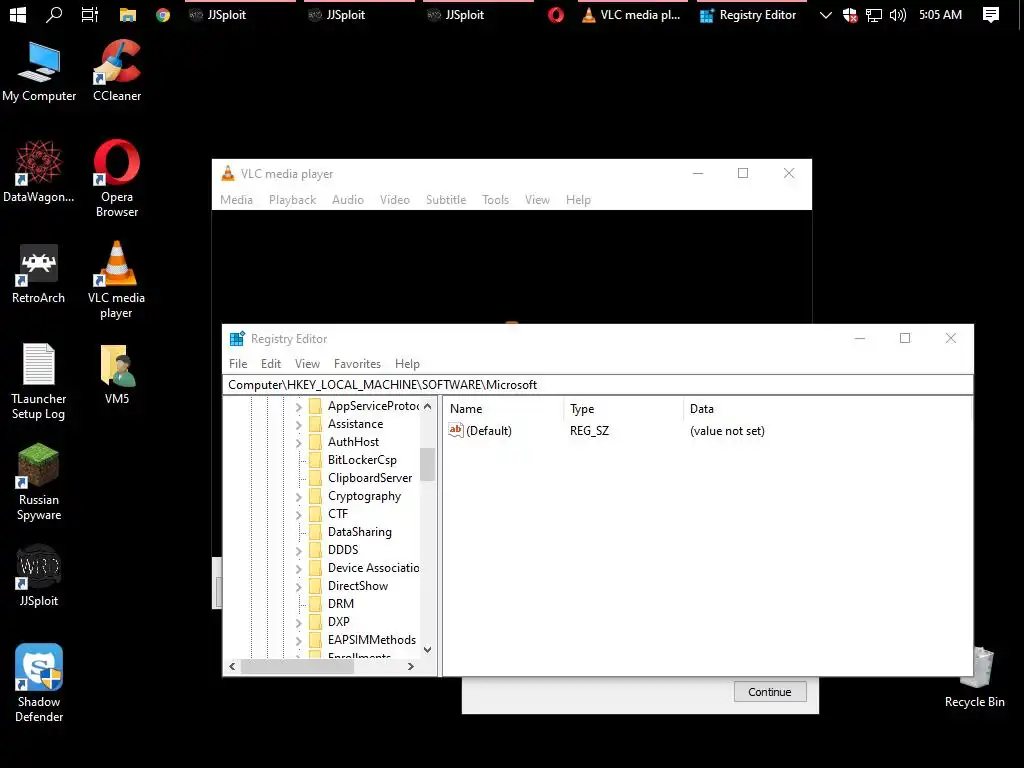Expand the Device Association registry key
This screenshot has width=1024, height=768.
[x=298, y=569]
